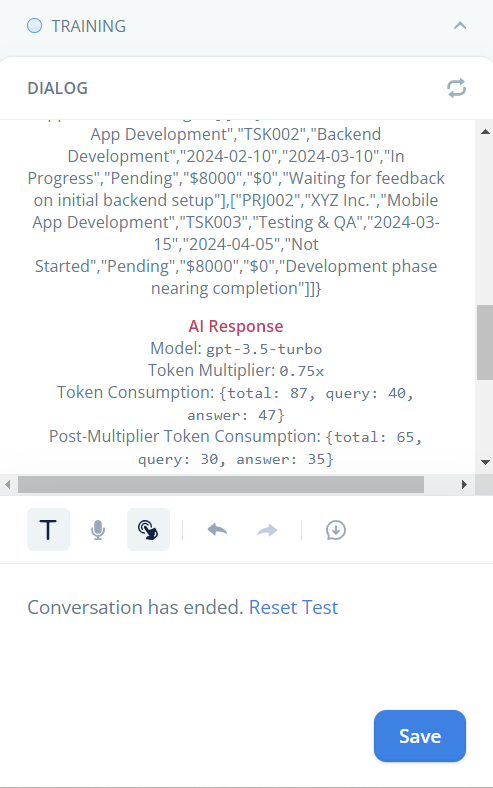
Task: Click the AI Response heading
Action: (236, 326)
